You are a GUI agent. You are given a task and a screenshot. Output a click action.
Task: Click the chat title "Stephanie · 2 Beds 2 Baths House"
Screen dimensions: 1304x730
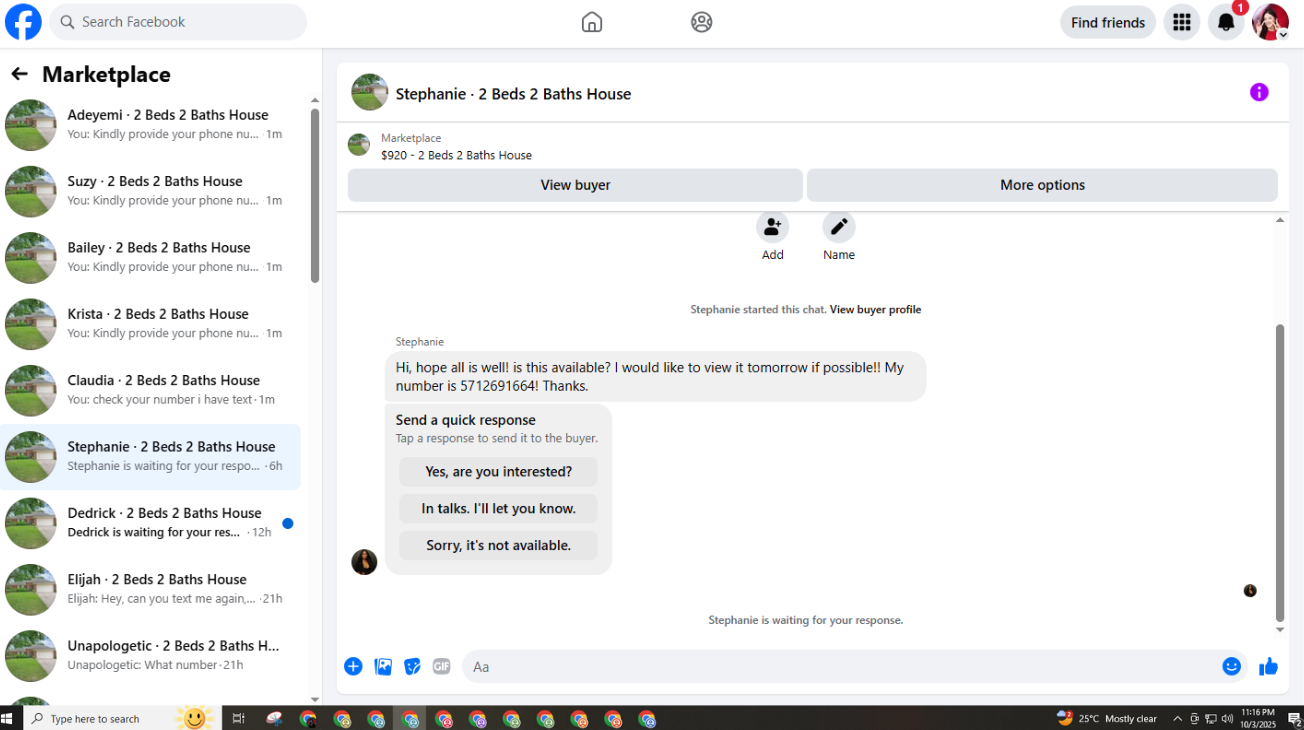click(513, 94)
